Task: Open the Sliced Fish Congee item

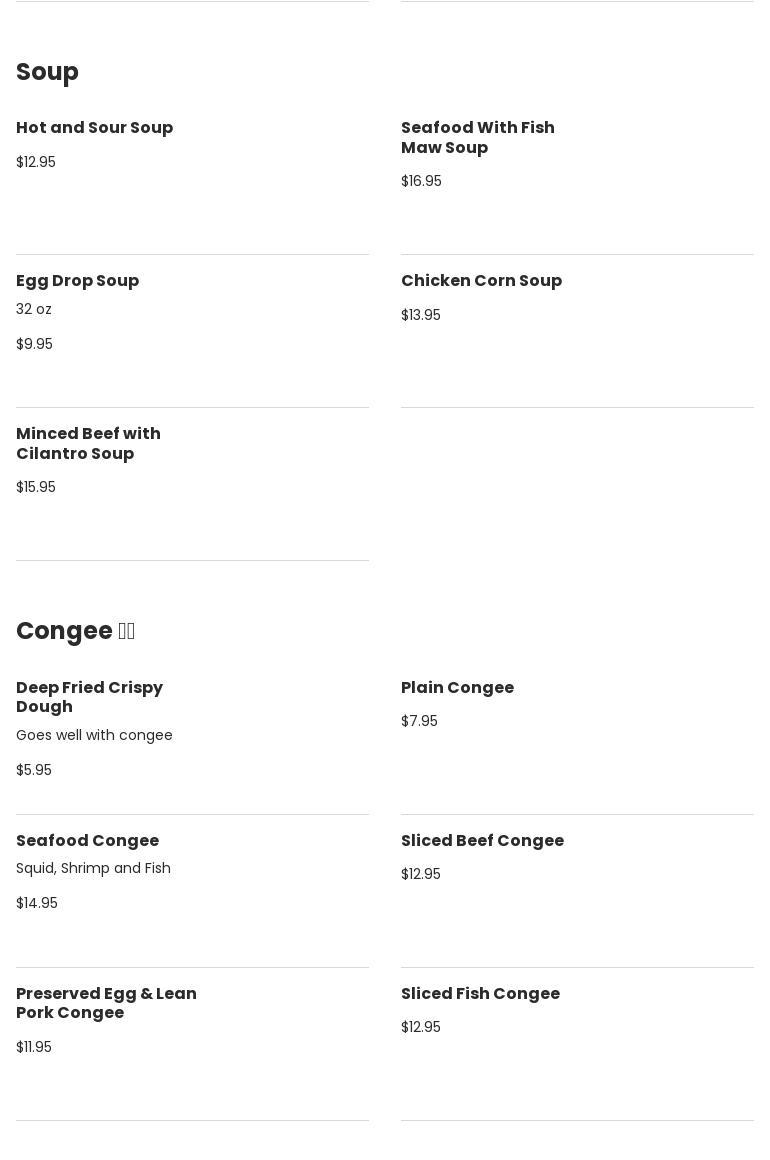Action: (480, 994)
